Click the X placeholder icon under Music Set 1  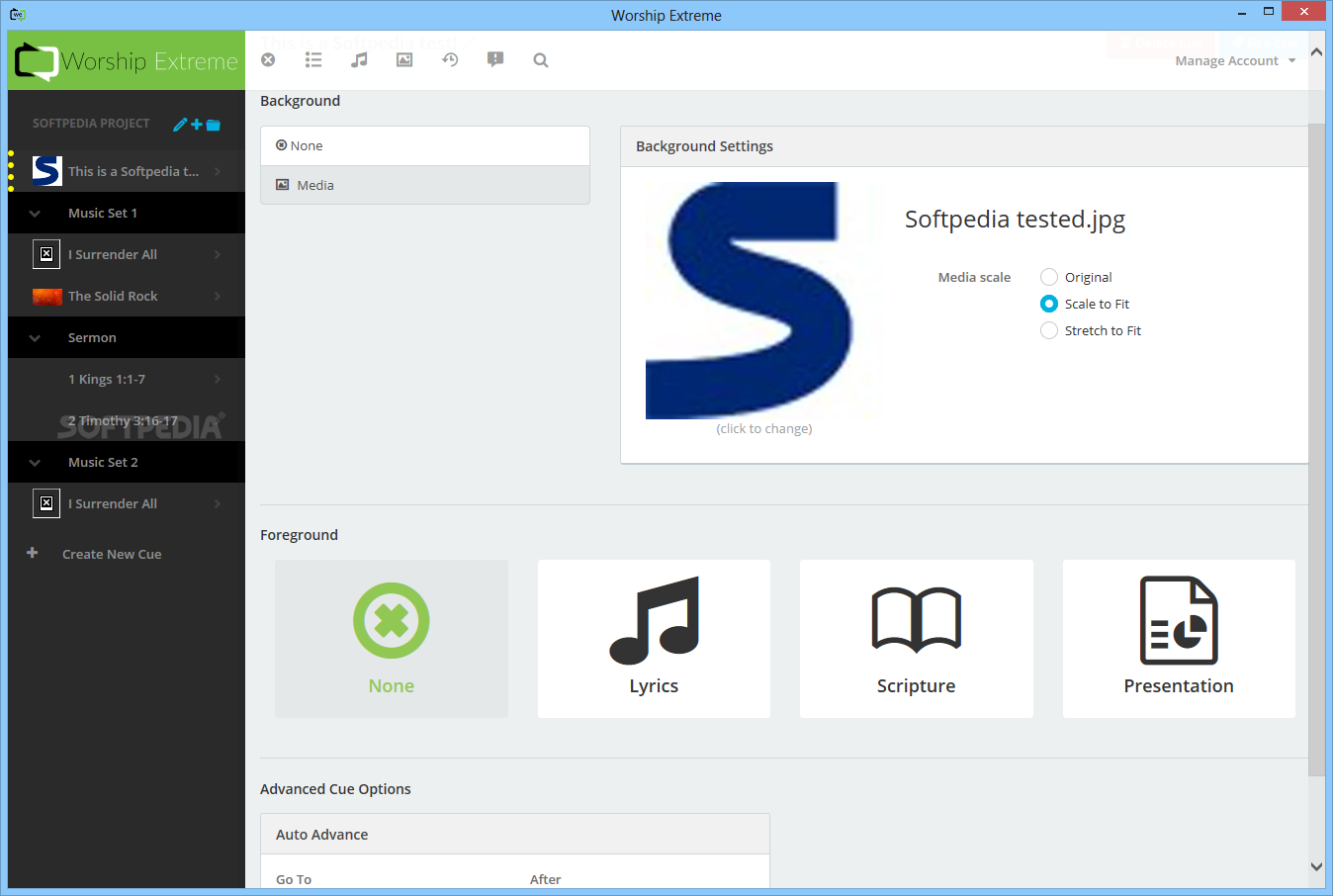coord(46,254)
